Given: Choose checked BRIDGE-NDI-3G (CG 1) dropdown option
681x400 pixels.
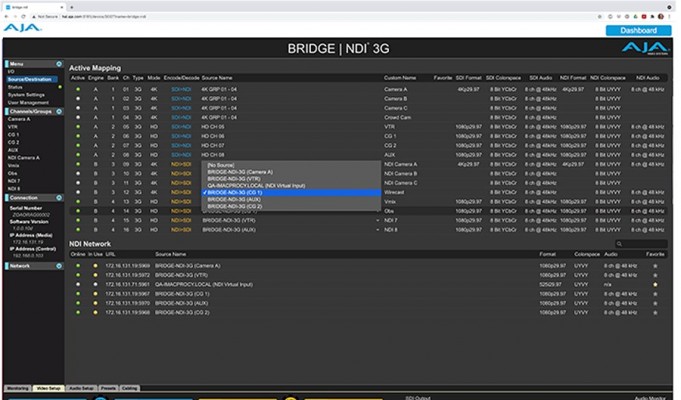Looking at the screenshot, I should pyautogui.click(x=291, y=192).
